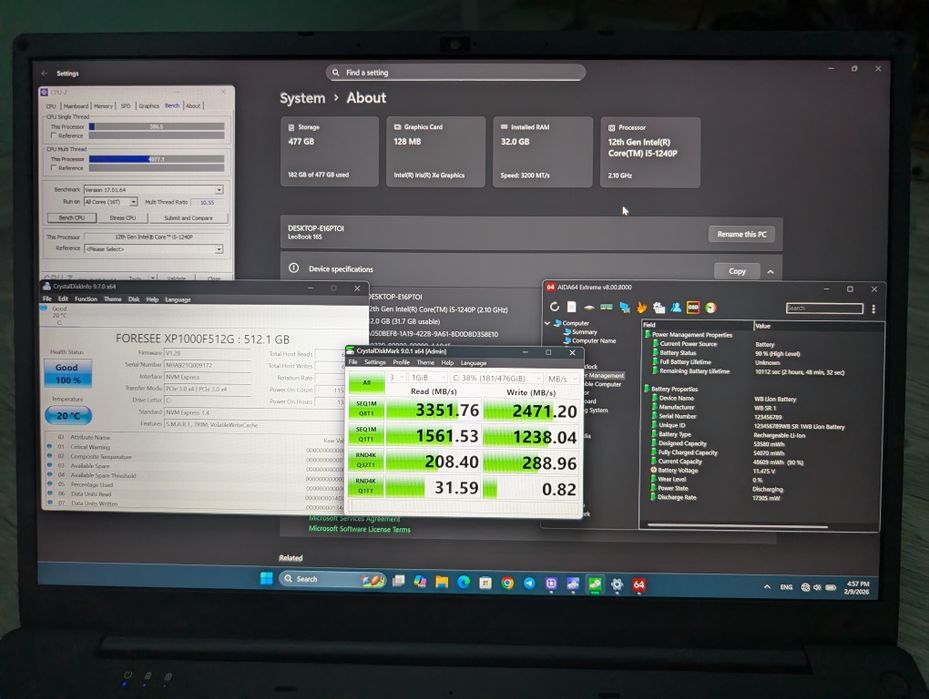Collapse the Computer tree node in AIDA64
The height and width of the screenshot is (699, 929).
(x=547, y=323)
